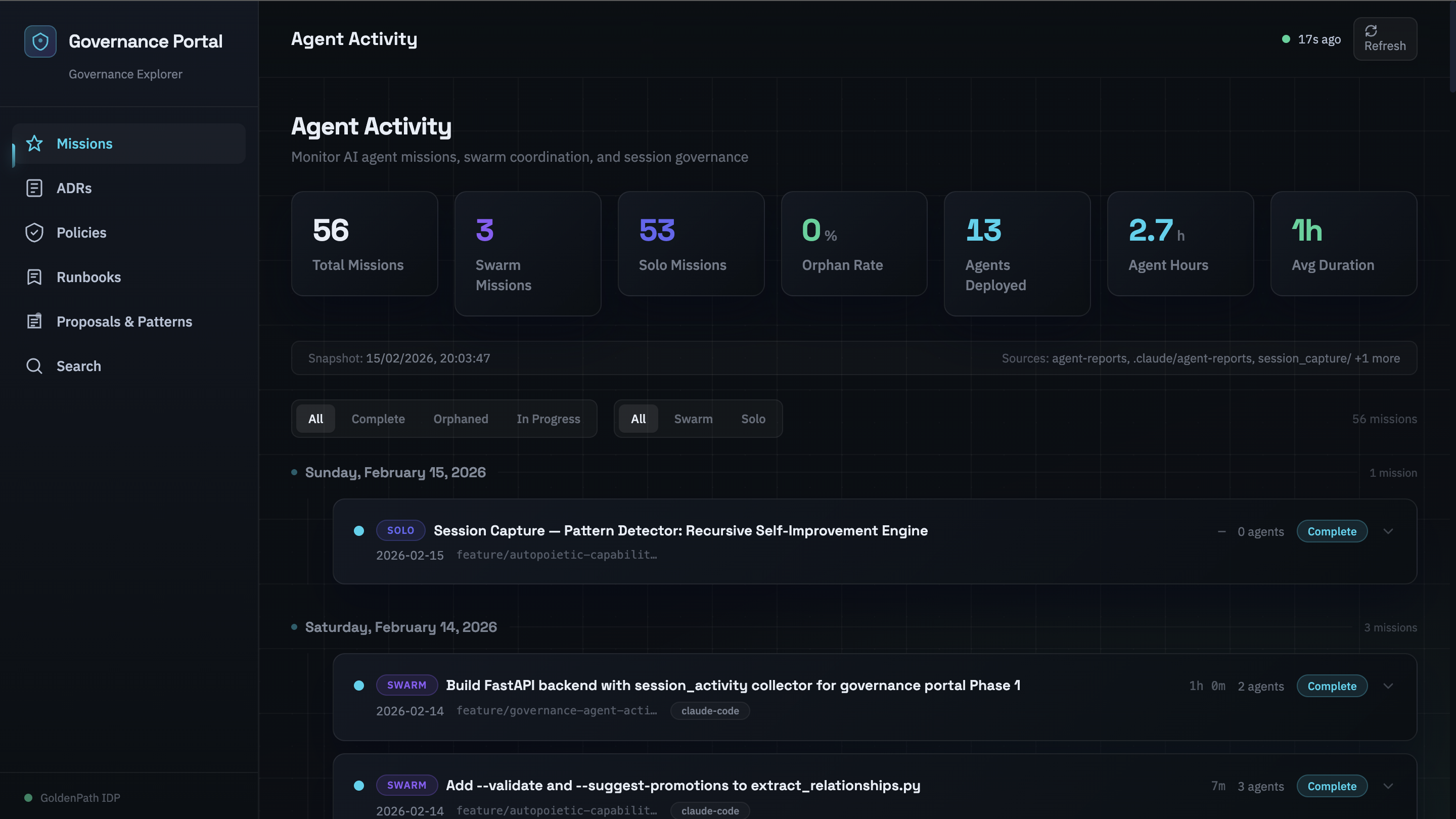Click the Search magnifier icon

(x=34, y=366)
